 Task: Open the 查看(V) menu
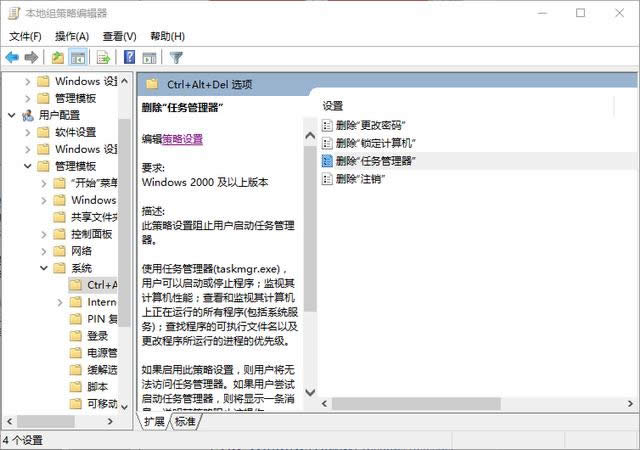(x=119, y=36)
